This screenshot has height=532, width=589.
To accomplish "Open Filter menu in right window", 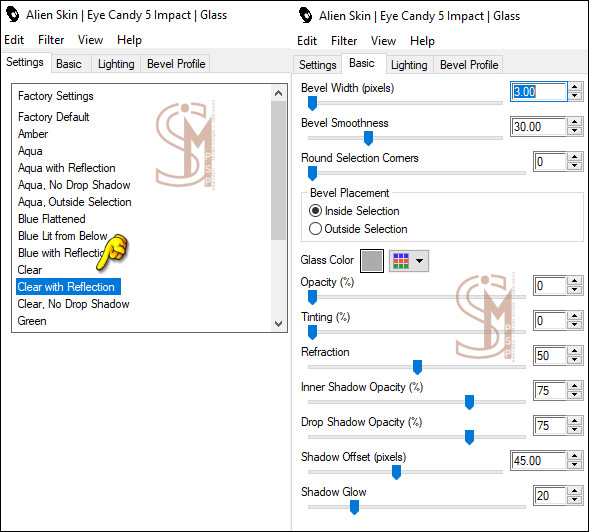I will pyautogui.click(x=344, y=41).
